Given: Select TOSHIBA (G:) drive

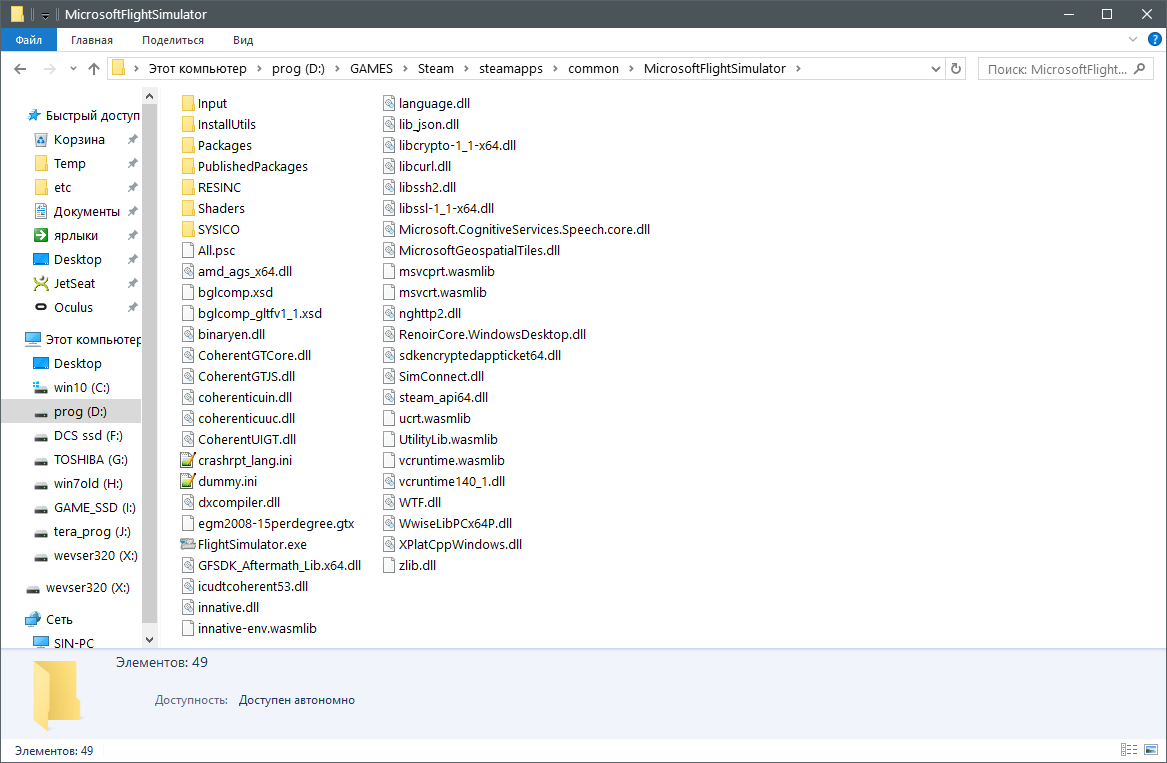Looking at the screenshot, I should [x=90, y=459].
